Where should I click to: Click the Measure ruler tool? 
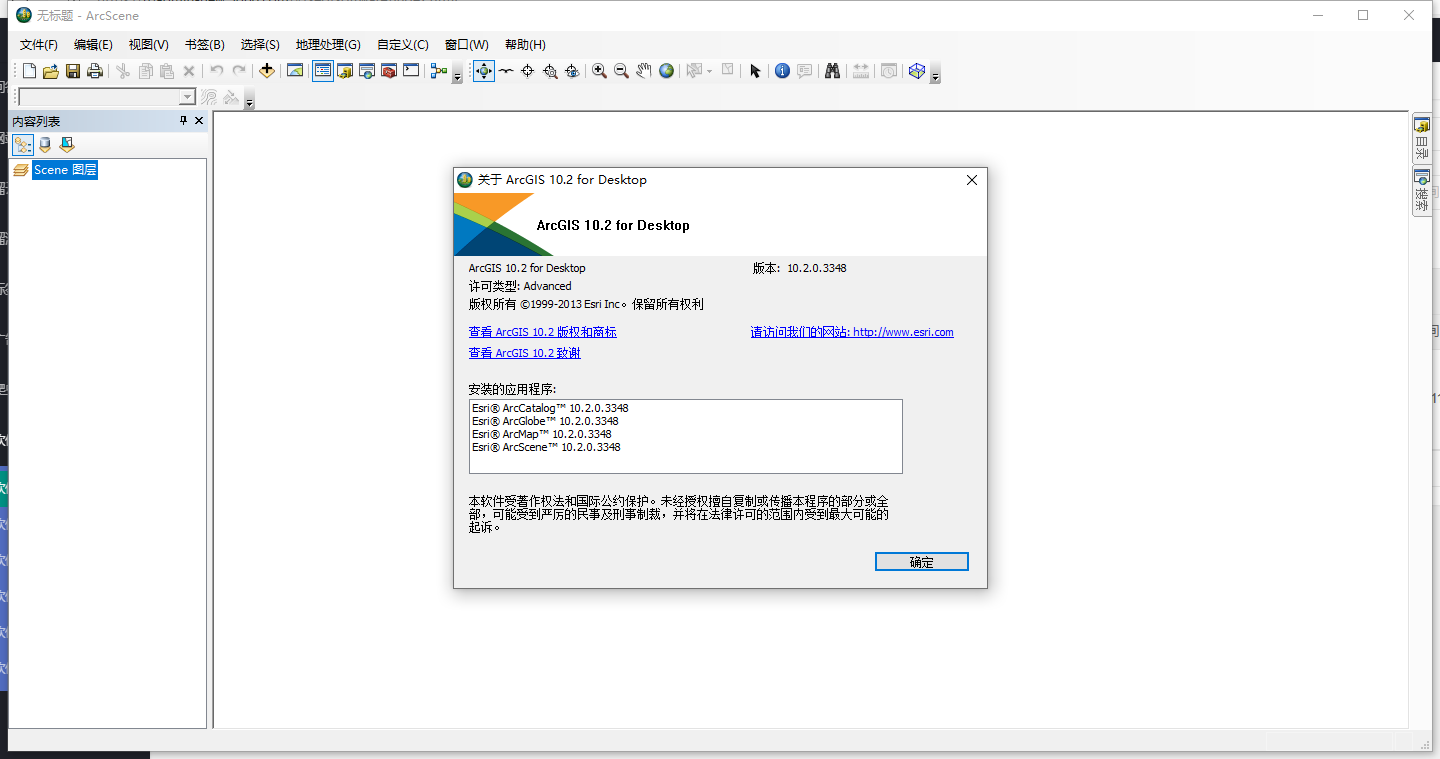(860, 71)
